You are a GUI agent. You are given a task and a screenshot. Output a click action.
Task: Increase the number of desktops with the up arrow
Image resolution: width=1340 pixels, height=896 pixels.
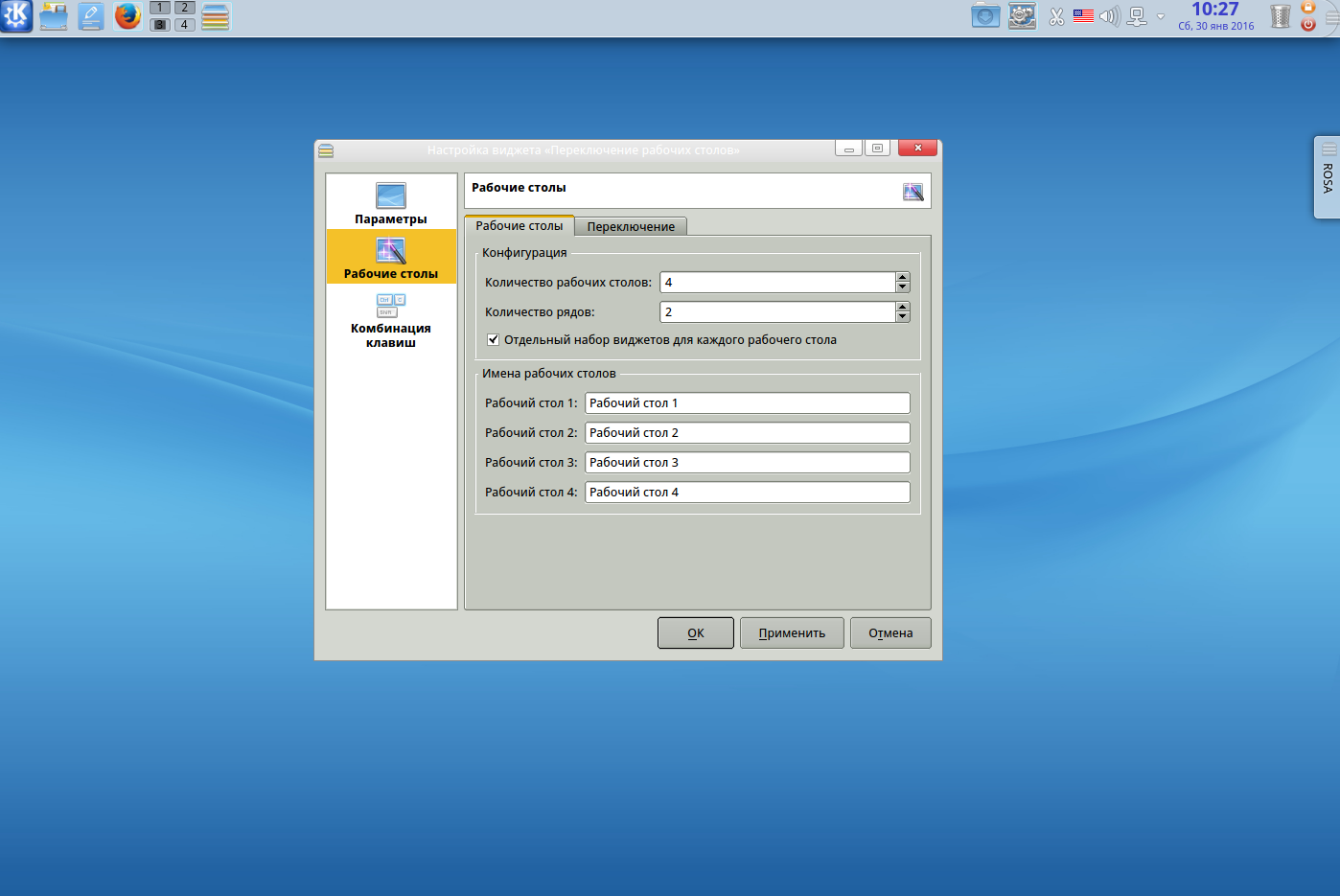903,277
